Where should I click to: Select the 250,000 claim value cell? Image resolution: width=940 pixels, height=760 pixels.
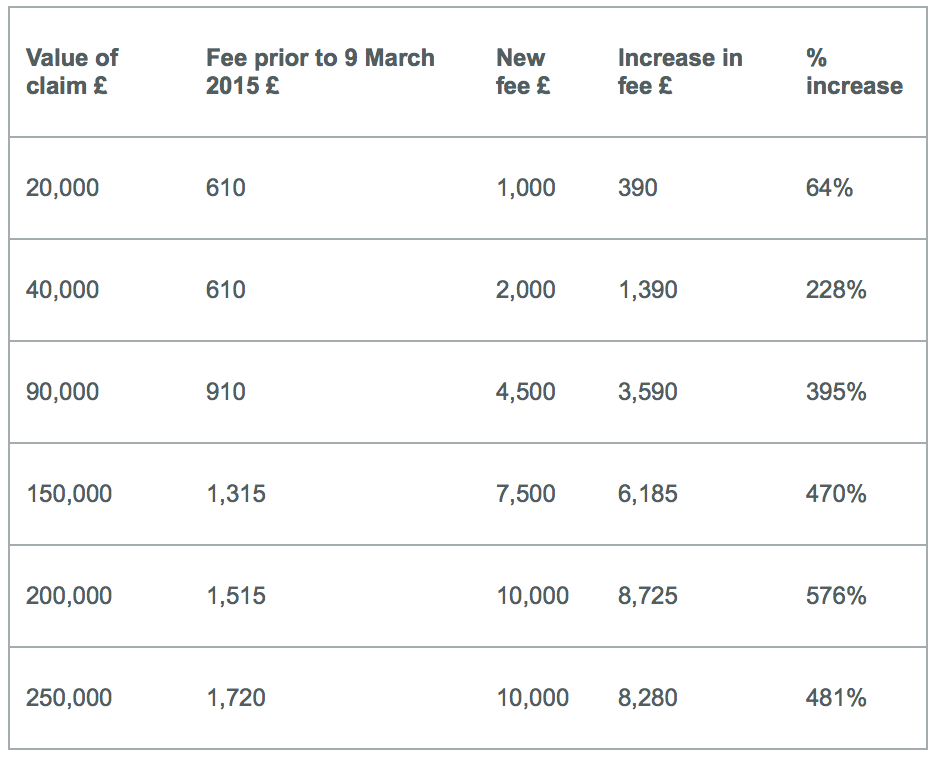click(69, 697)
